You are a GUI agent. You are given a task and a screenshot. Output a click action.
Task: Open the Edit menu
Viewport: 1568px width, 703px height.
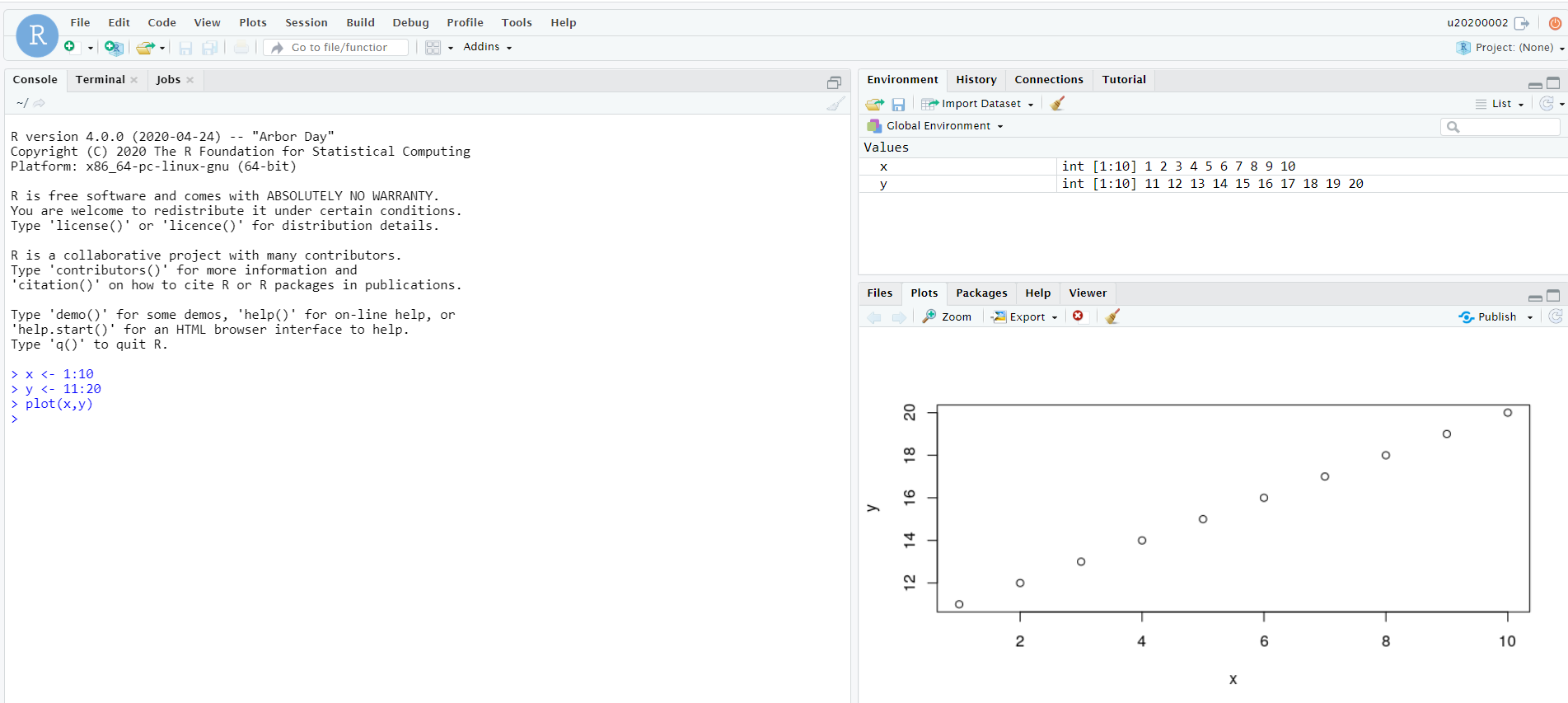point(119,22)
